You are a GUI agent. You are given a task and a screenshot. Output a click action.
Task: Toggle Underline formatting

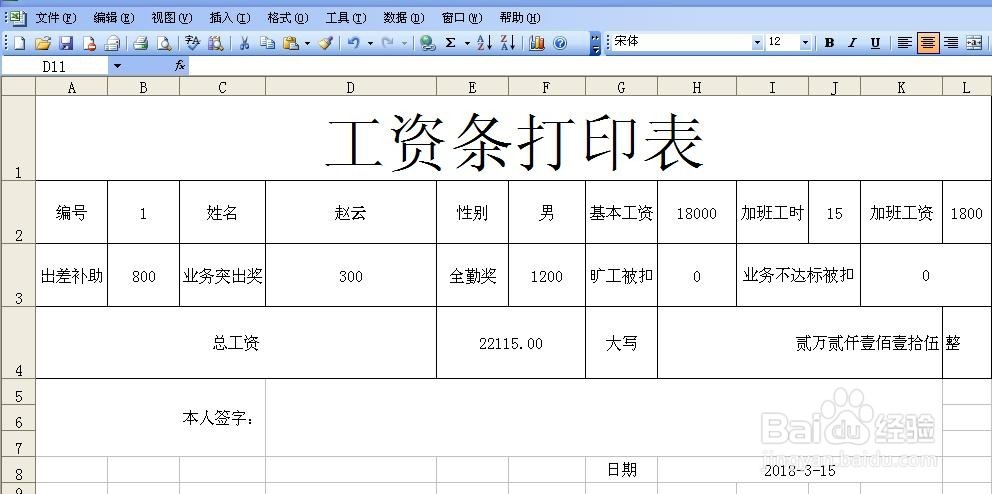(x=876, y=43)
